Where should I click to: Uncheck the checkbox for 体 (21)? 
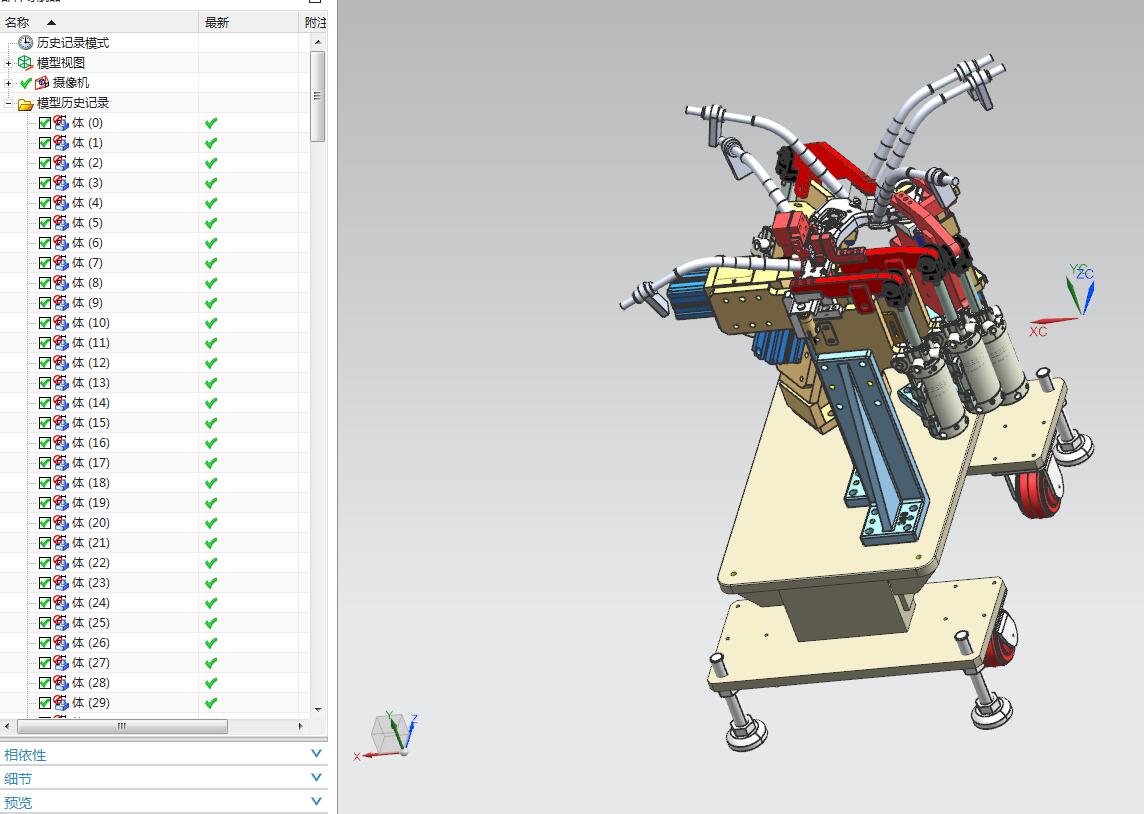click(x=45, y=543)
